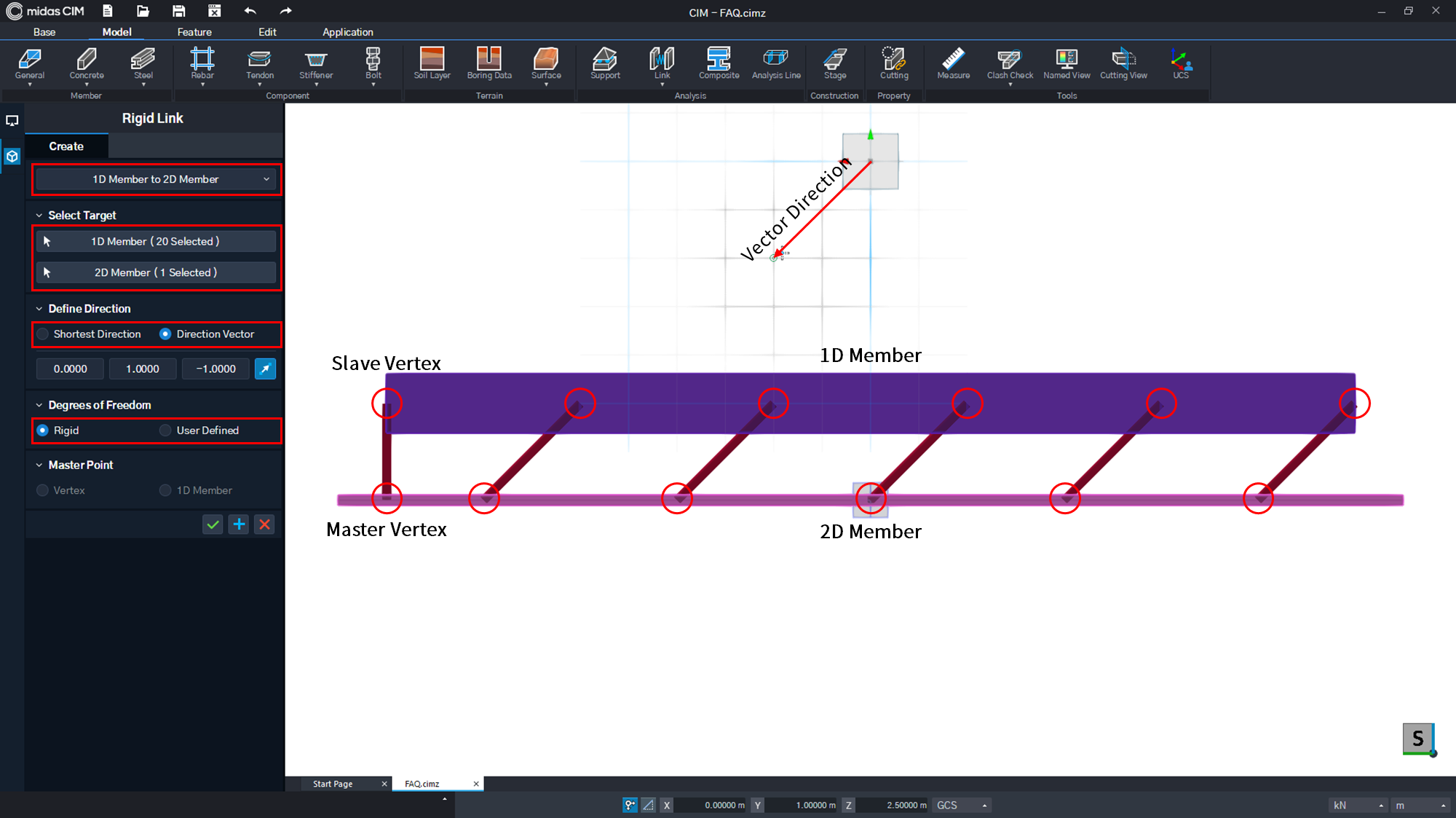Enable the Direction Vector option
Viewport: 1456px width, 818px height.
coord(166,334)
